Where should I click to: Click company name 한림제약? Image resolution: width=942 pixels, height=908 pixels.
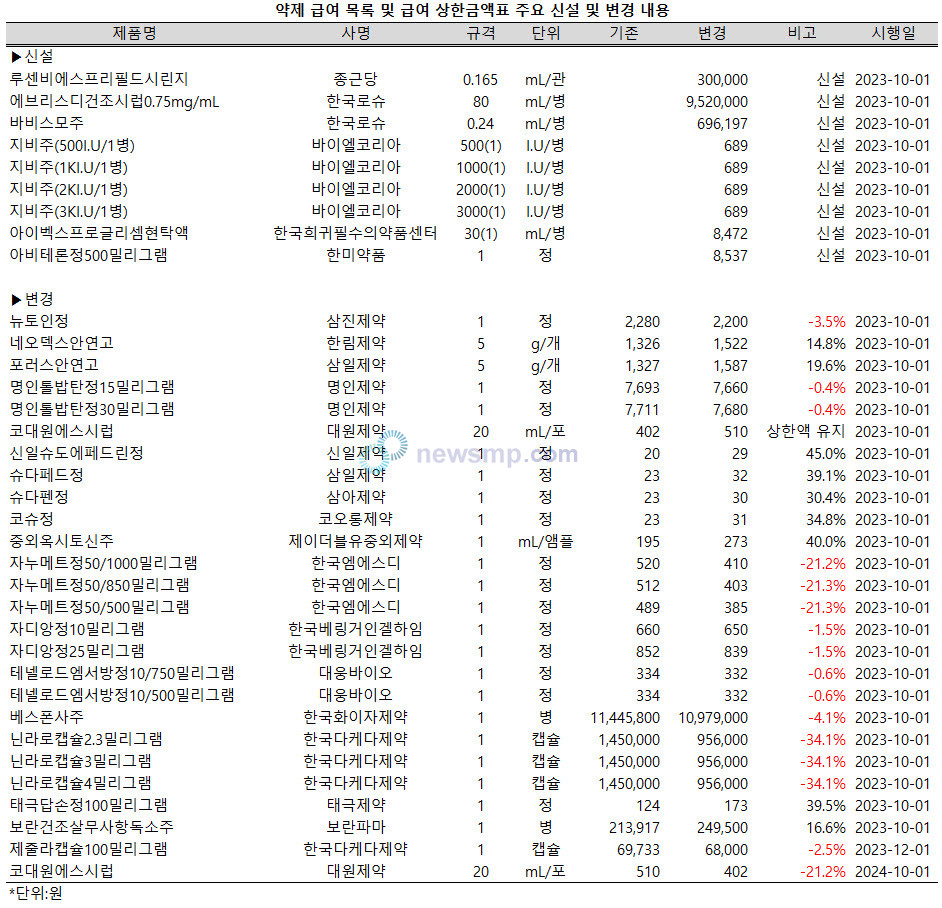(356, 343)
